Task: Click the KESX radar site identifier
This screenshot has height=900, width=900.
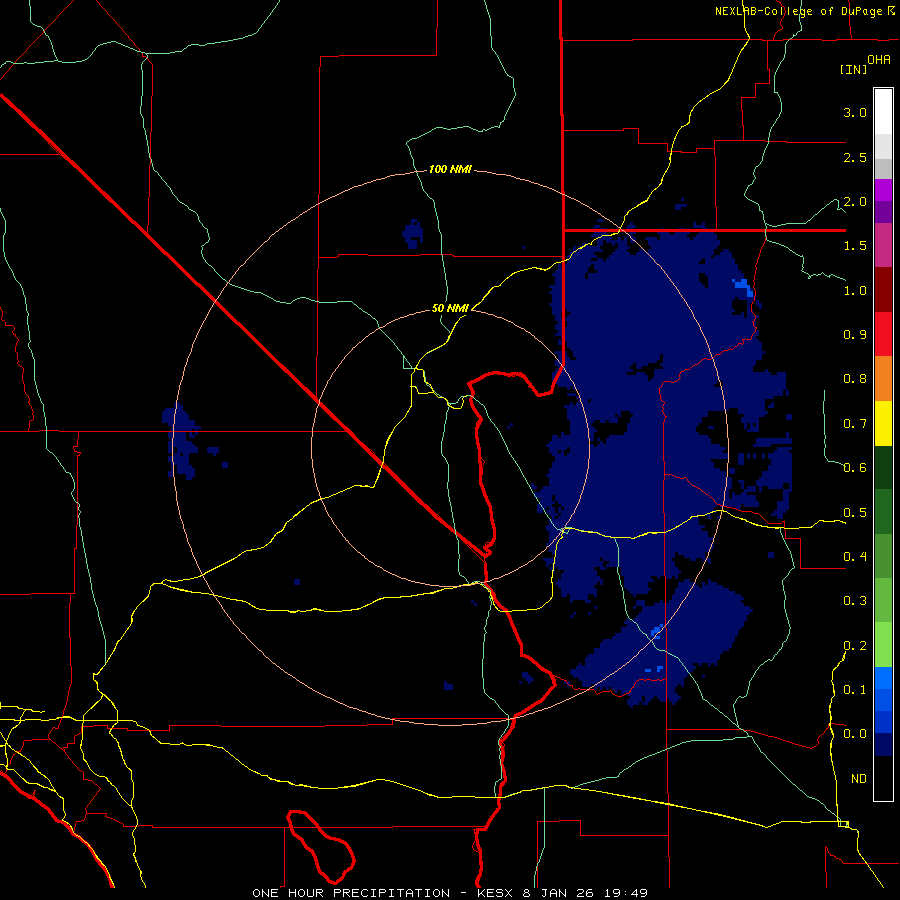Action: (494, 893)
